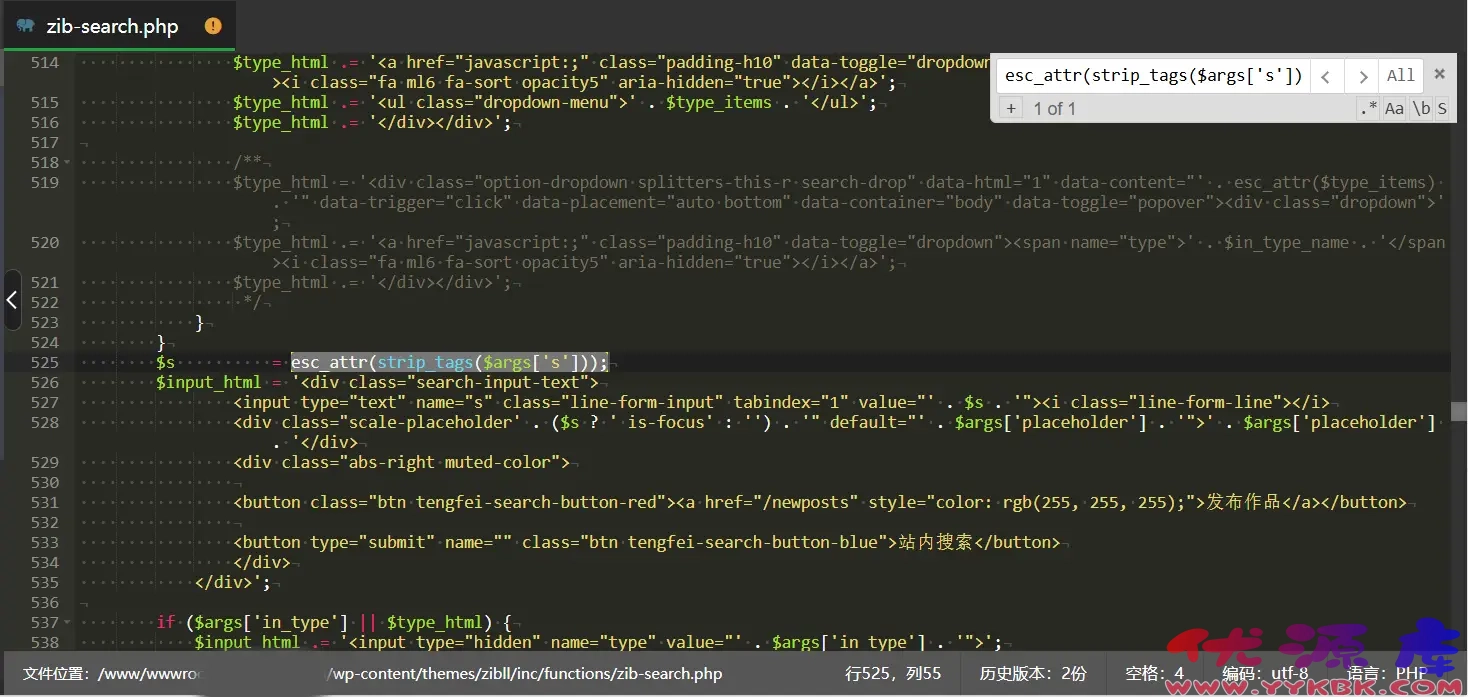Image resolution: width=1468 pixels, height=697 pixels.
Task: Go to next search match arrow
Action: click(x=1361, y=75)
